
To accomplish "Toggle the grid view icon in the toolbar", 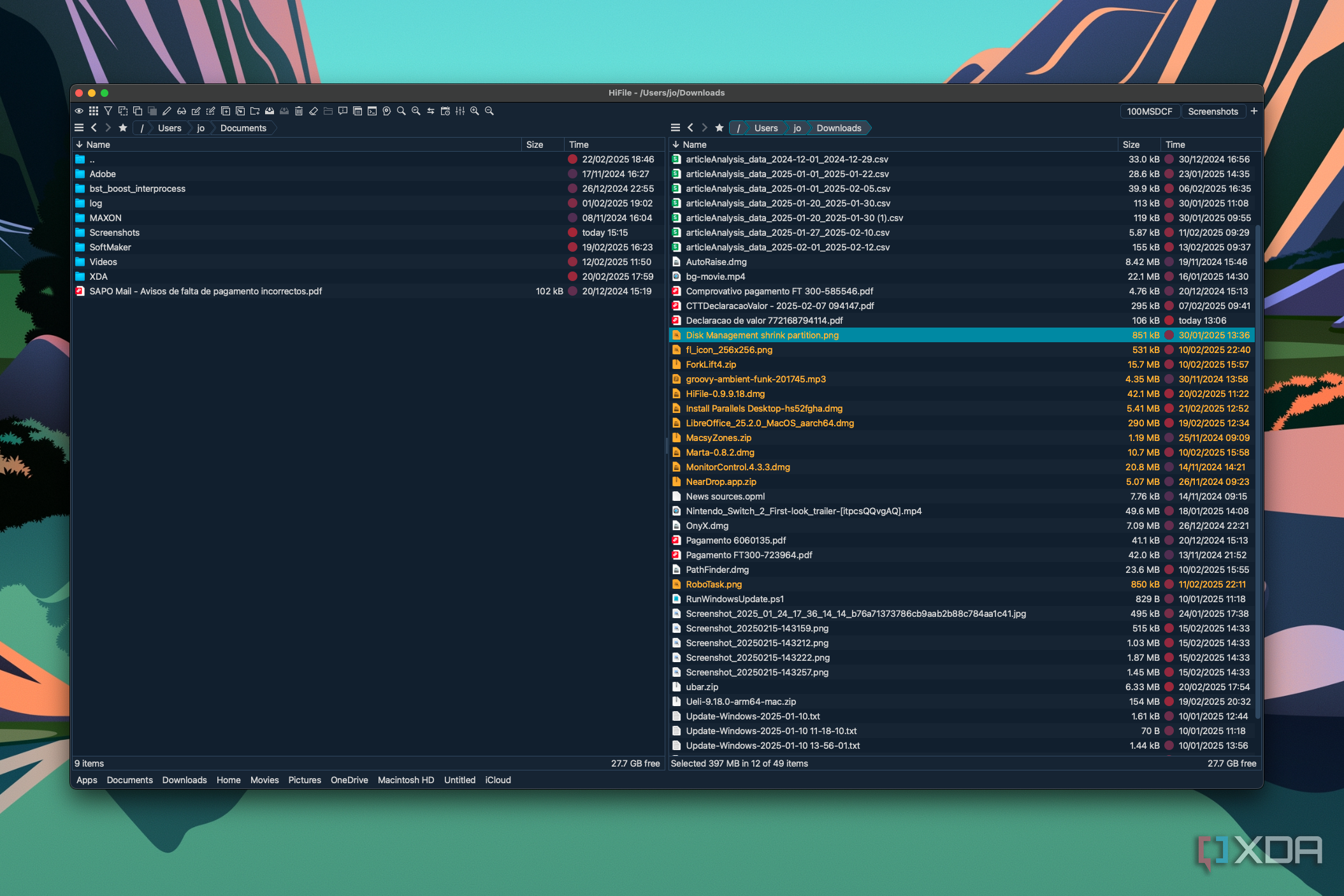I will (x=94, y=111).
